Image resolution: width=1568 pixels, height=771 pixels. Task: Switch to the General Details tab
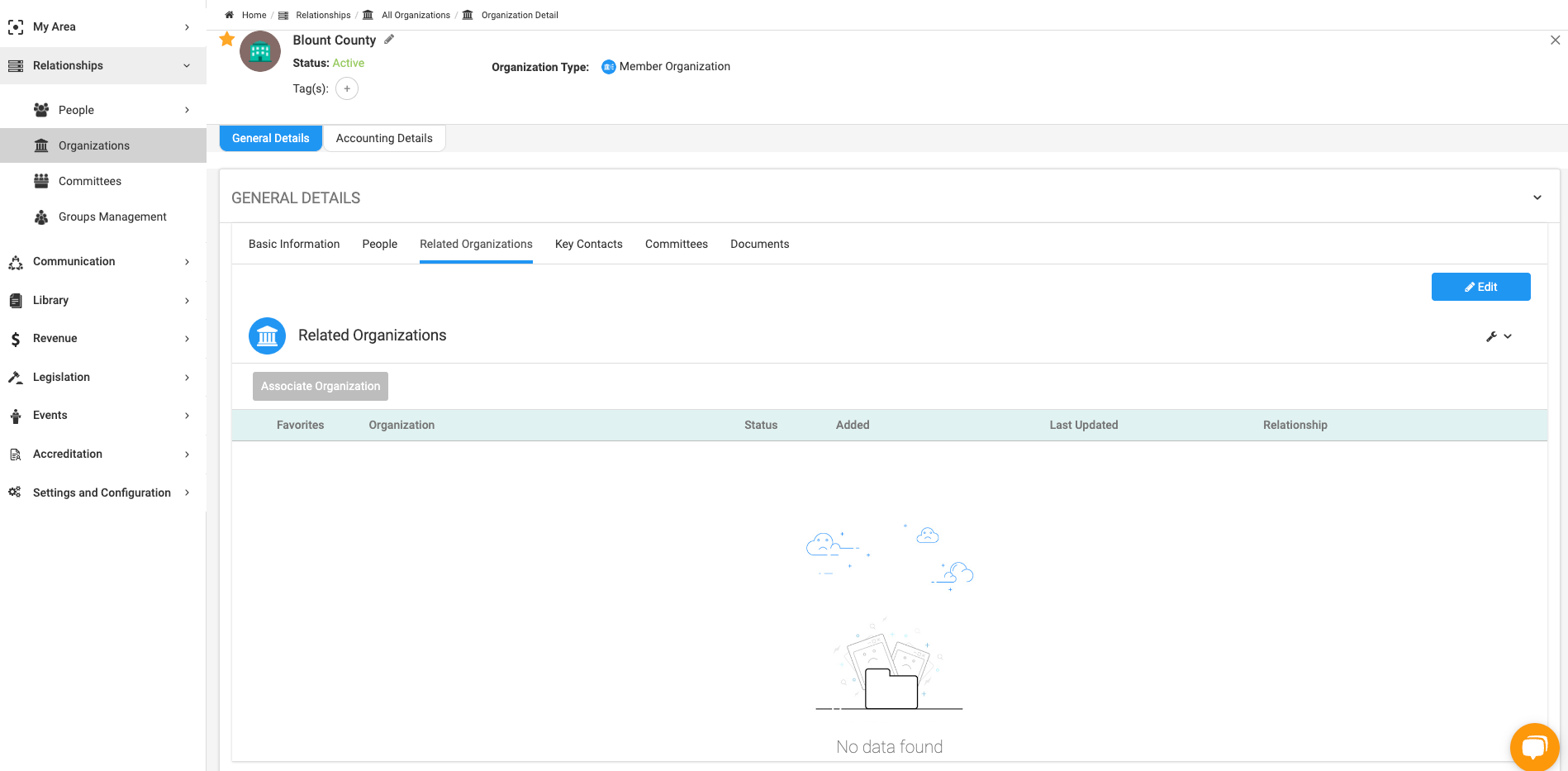point(271,138)
